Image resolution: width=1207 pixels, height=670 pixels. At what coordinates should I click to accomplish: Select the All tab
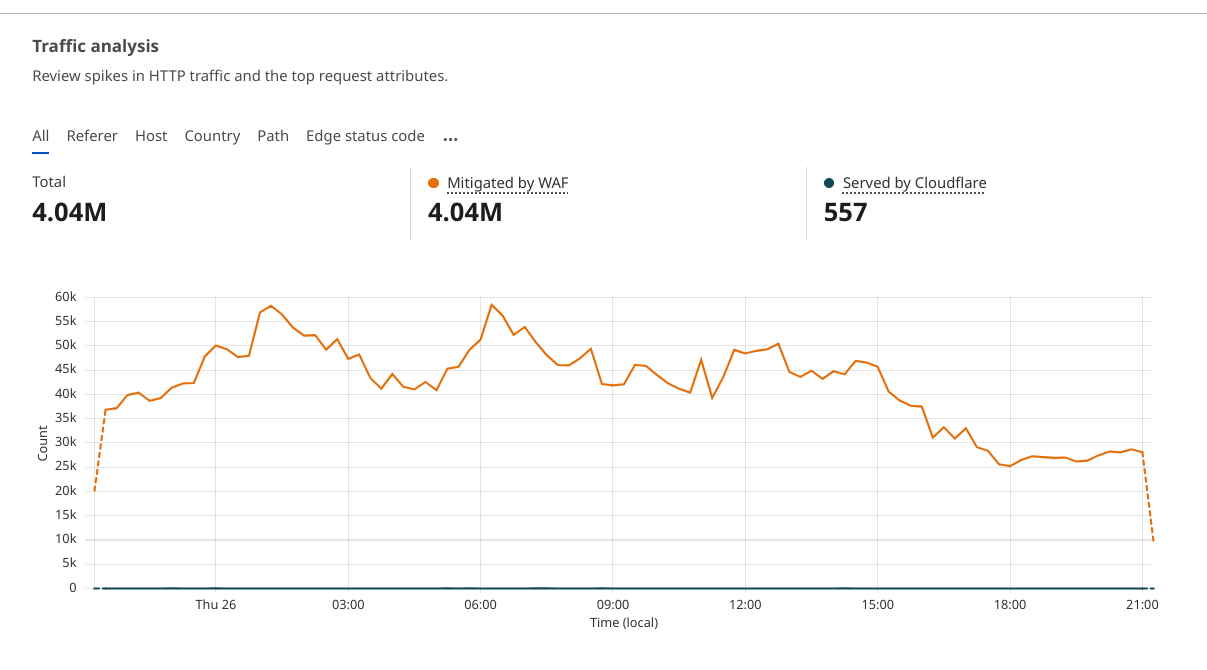tap(40, 136)
